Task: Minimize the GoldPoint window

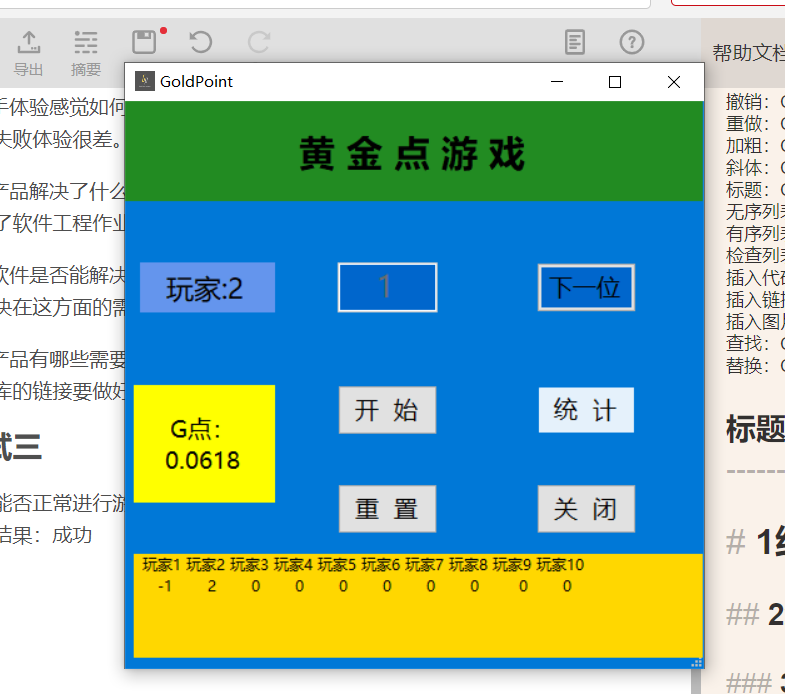Action: point(557,82)
